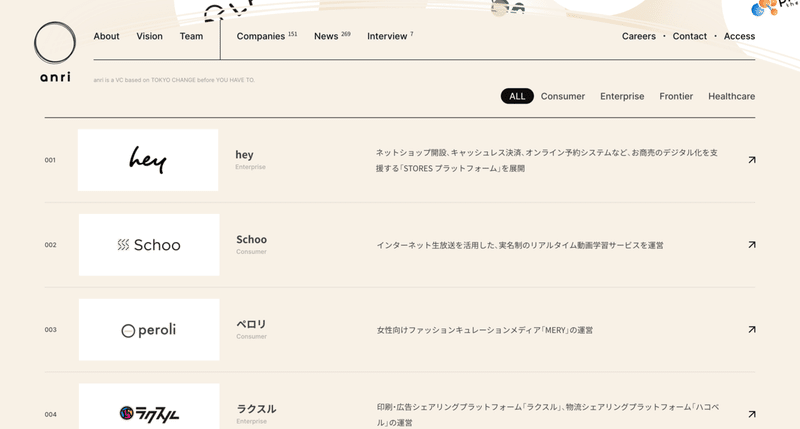Click the Schoo company name
The width and height of the screenshot is (800, 429).
point(252,239)
